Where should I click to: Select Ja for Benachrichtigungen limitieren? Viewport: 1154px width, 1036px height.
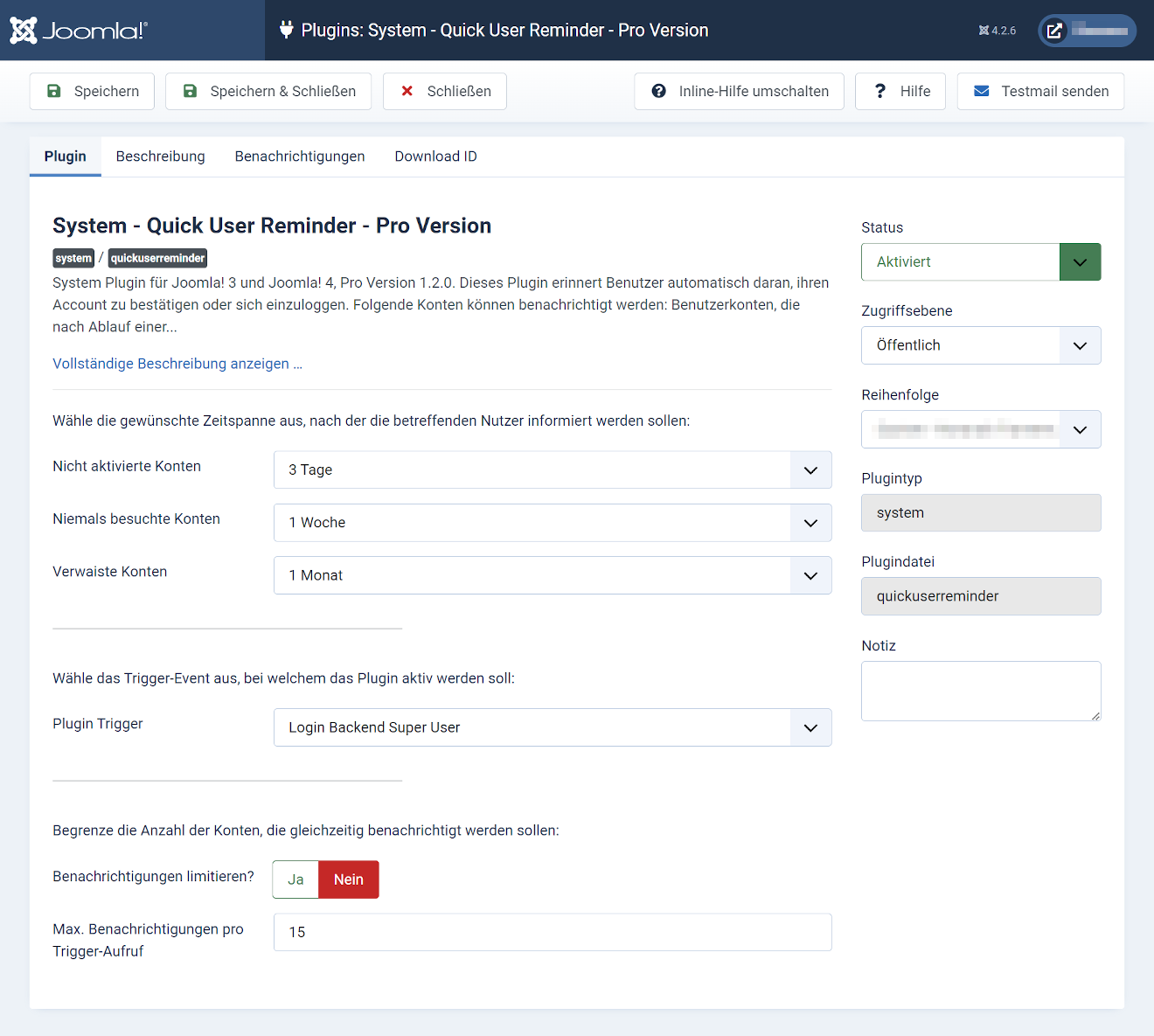[295, 880]
